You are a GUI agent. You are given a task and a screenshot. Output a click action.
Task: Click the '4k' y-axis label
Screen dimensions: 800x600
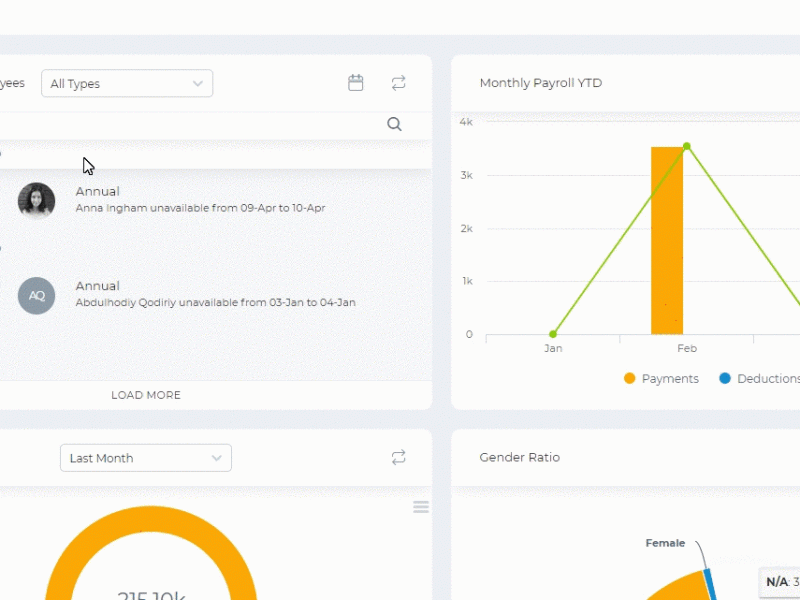tap(466, 122)
